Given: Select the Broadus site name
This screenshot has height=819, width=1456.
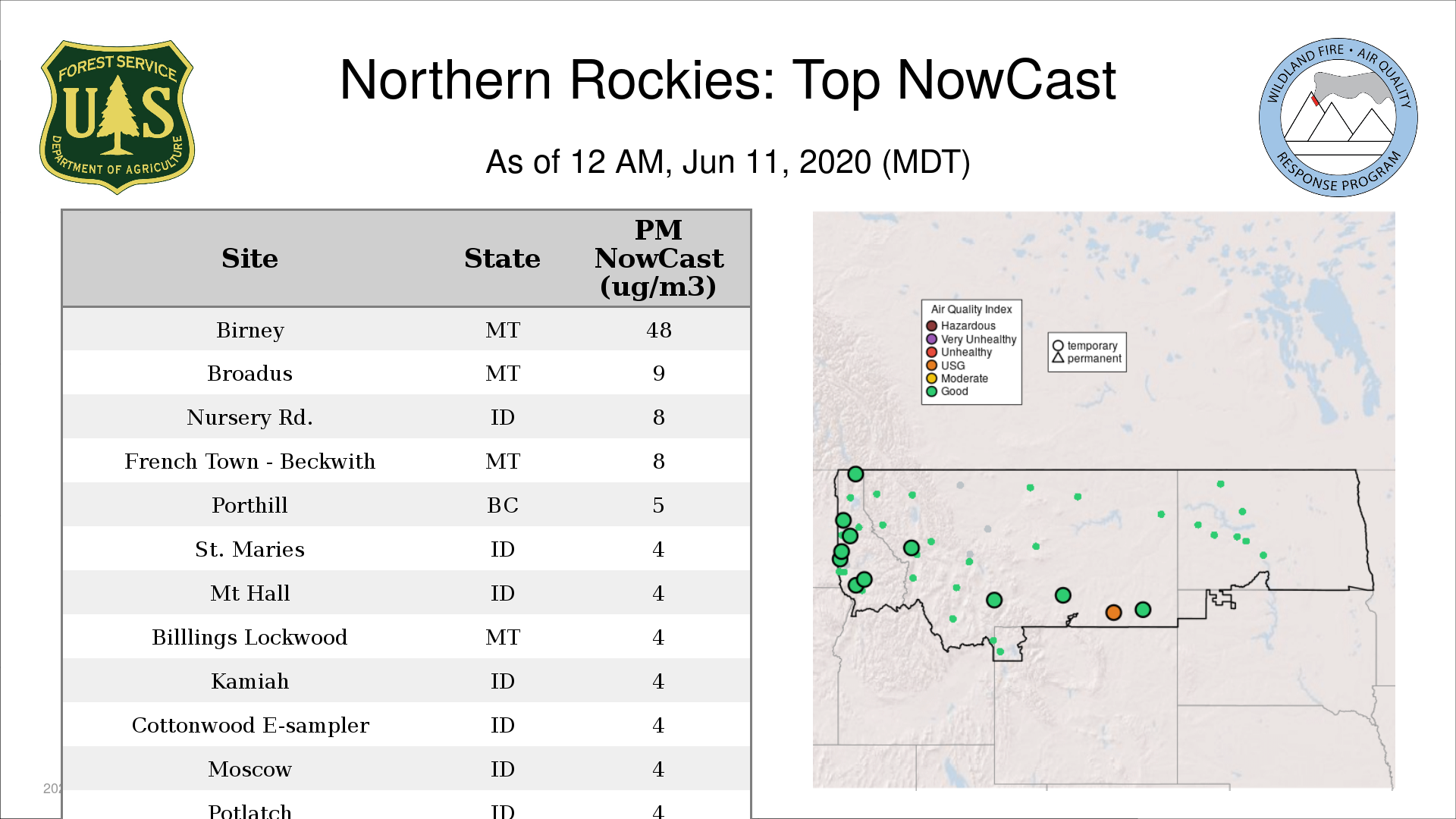Looking at the screenshot, I should click(249, 373).
